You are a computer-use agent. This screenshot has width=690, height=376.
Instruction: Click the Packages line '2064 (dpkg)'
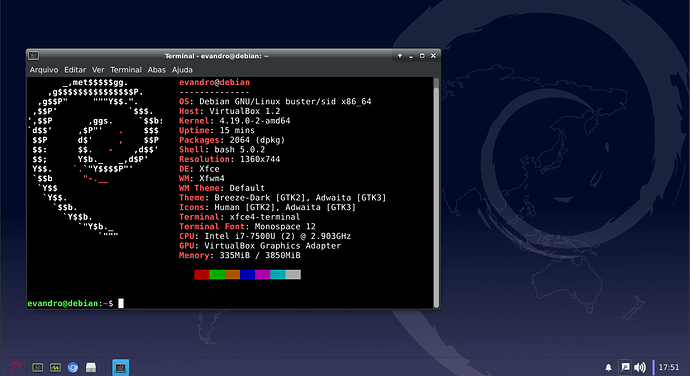point(232,140)
